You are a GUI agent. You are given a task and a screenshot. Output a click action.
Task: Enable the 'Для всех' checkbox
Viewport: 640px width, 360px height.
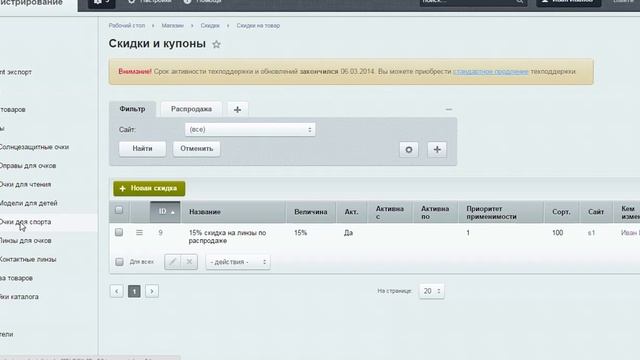[x=119, y=262]
